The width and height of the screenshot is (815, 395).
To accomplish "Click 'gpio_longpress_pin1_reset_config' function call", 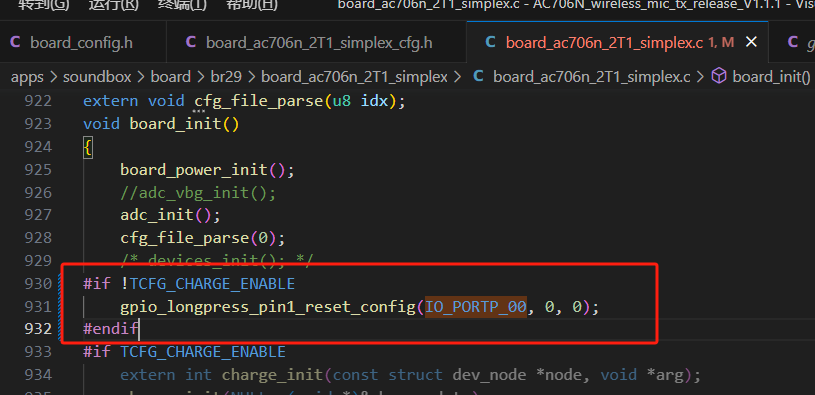I will (268, 307).
